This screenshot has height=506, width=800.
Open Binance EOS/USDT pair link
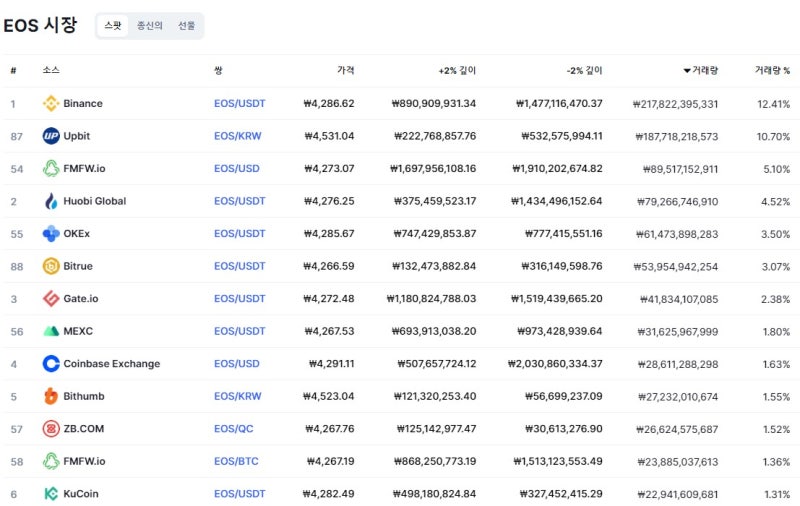[x=239, y=104]
